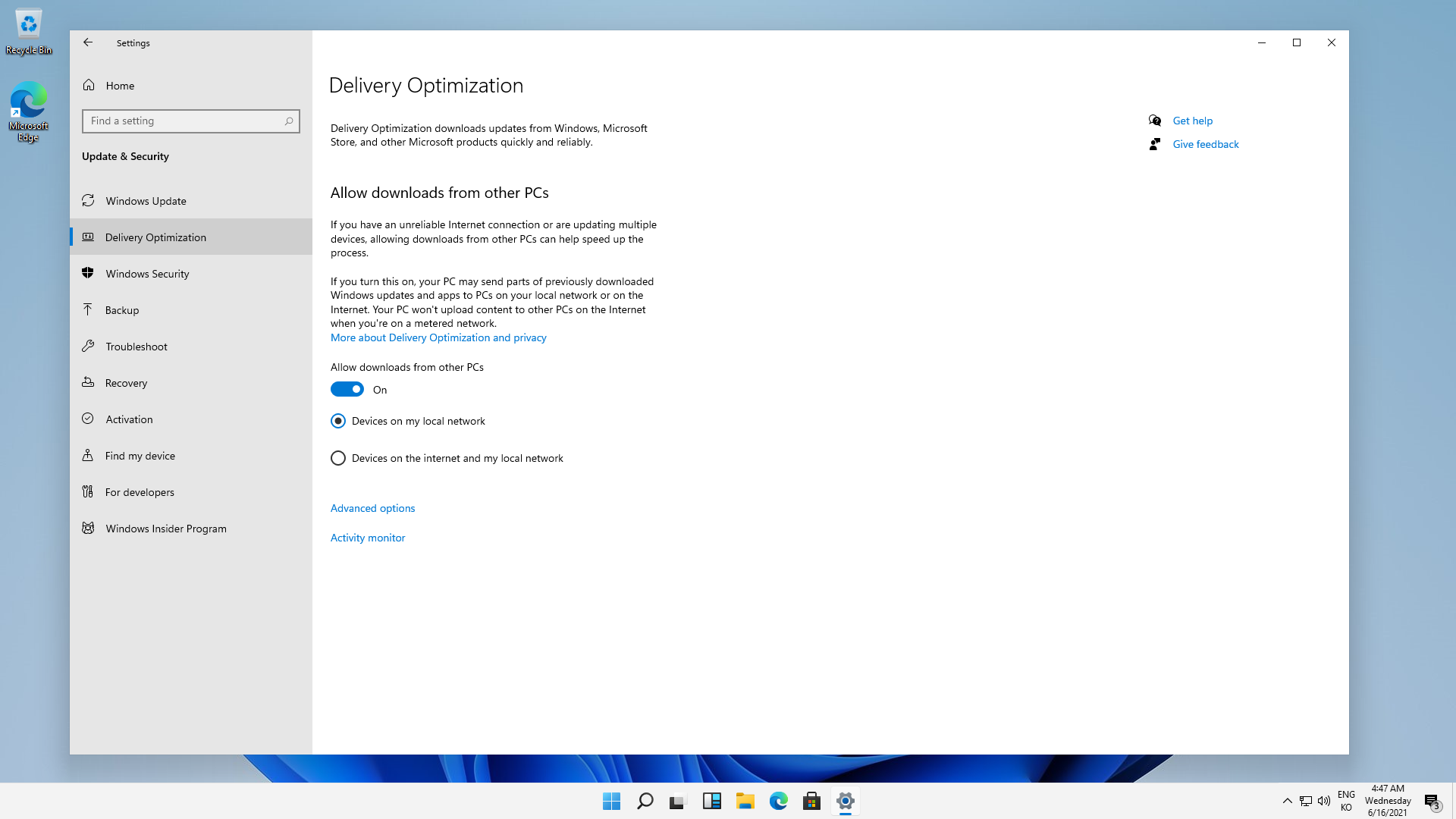Click the Windows Security shield icon
Screen dimensions: 1456x819
[88, 273]
